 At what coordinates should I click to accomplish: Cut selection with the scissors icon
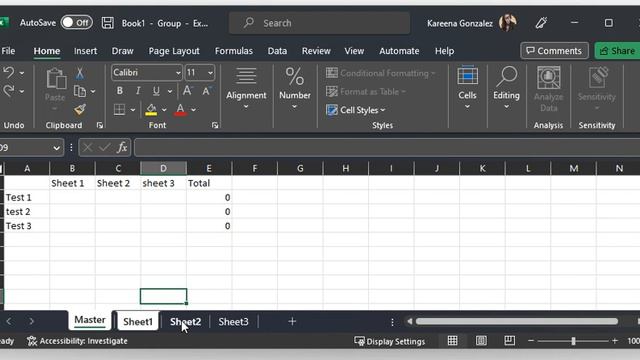(x=80, y=73)
